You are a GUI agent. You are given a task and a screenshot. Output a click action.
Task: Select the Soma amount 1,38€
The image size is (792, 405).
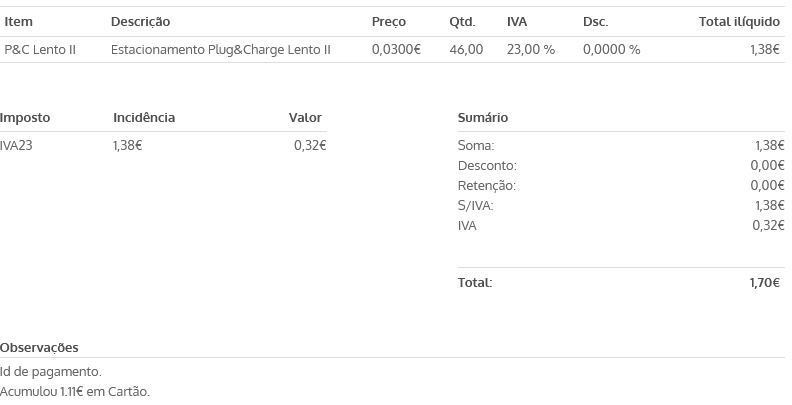click(x=769, y=145)
